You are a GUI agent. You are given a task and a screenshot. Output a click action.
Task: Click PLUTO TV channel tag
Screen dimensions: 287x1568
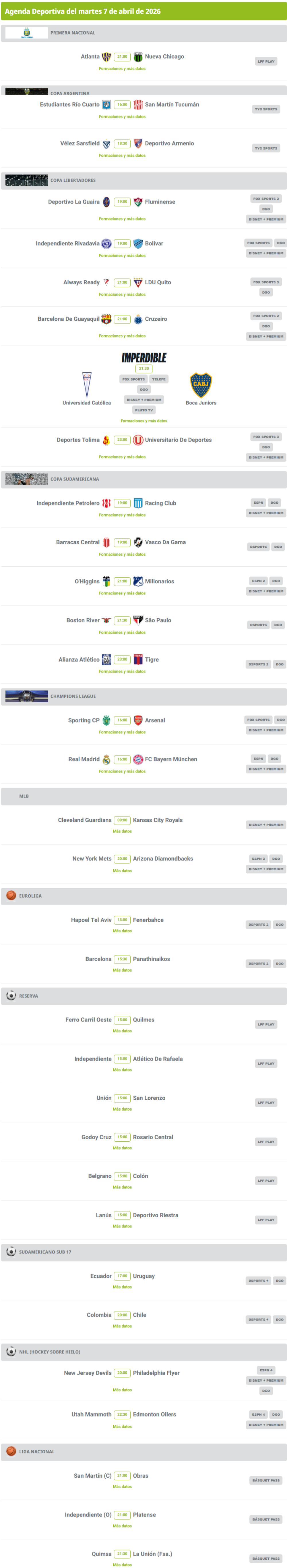tap(144, 410)
